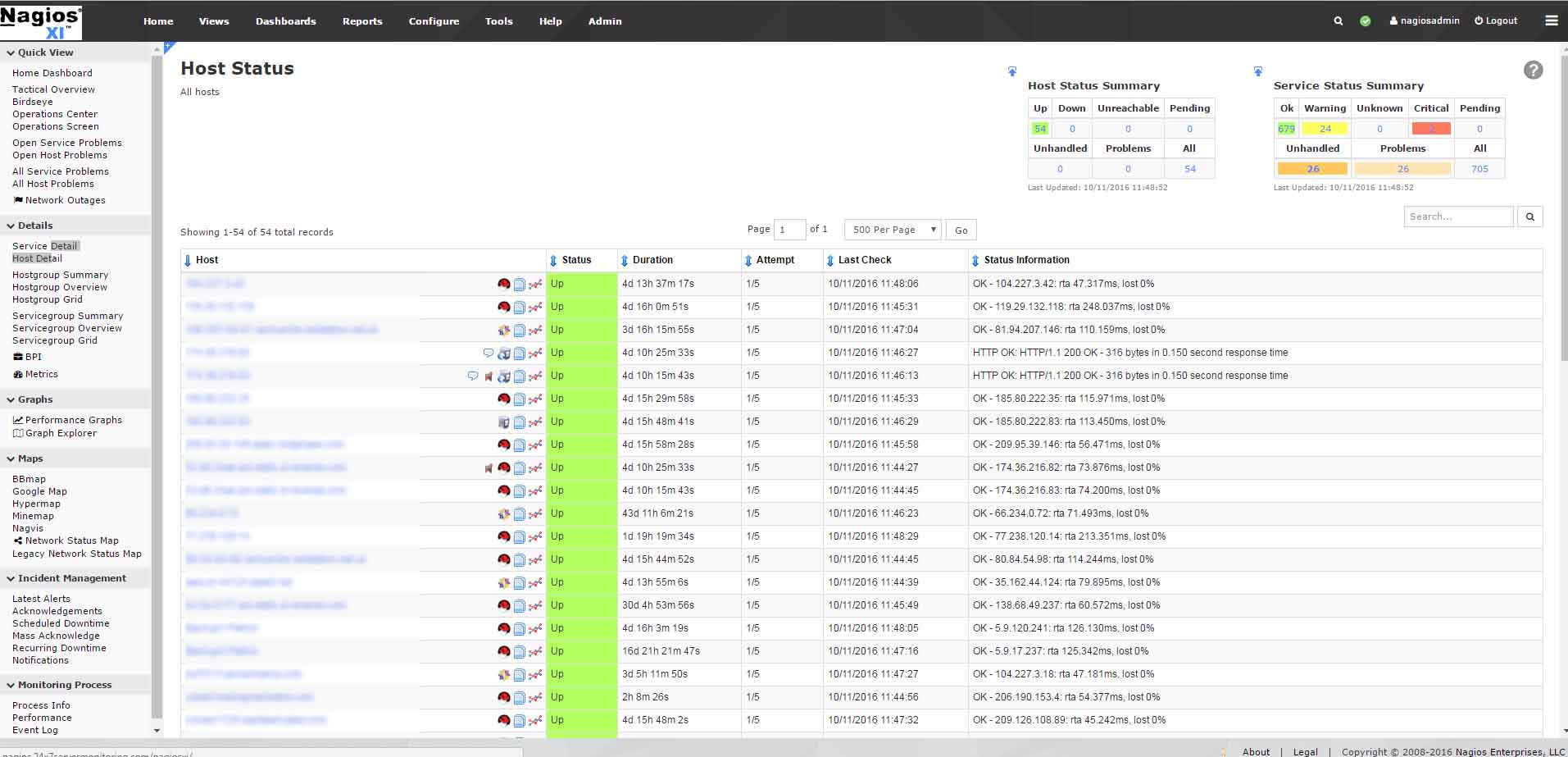Screen dimensions: 1568x757
Task: Click server icon in 185.80.222.83 row
Action: coord(504,422)
